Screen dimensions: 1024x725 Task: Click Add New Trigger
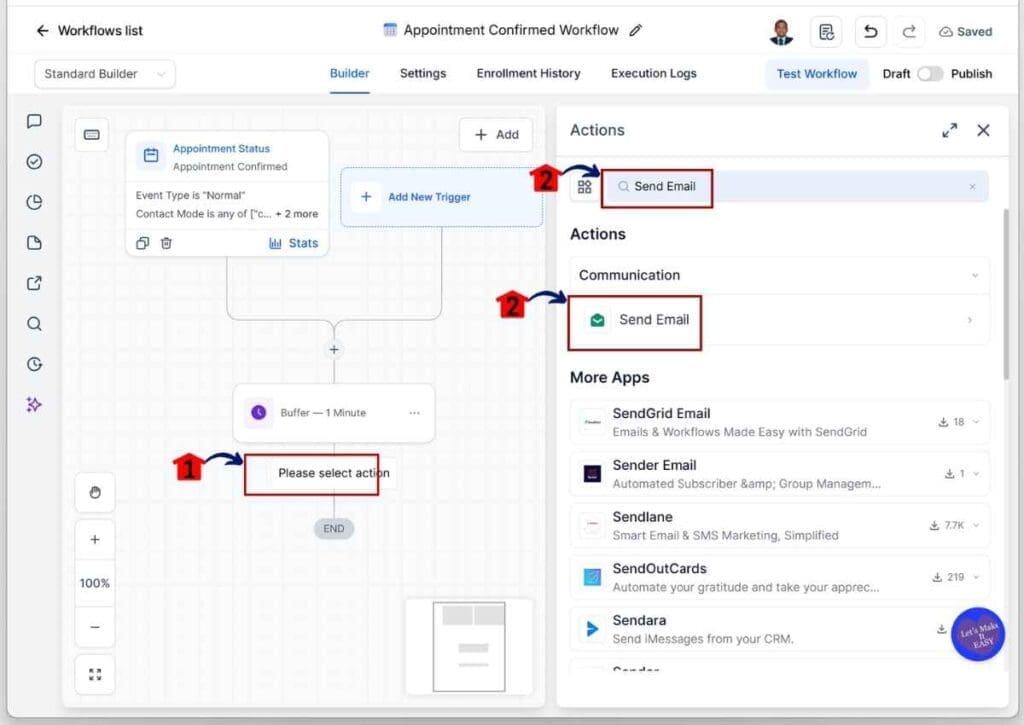pyautogui.click(x=441, y=197)
